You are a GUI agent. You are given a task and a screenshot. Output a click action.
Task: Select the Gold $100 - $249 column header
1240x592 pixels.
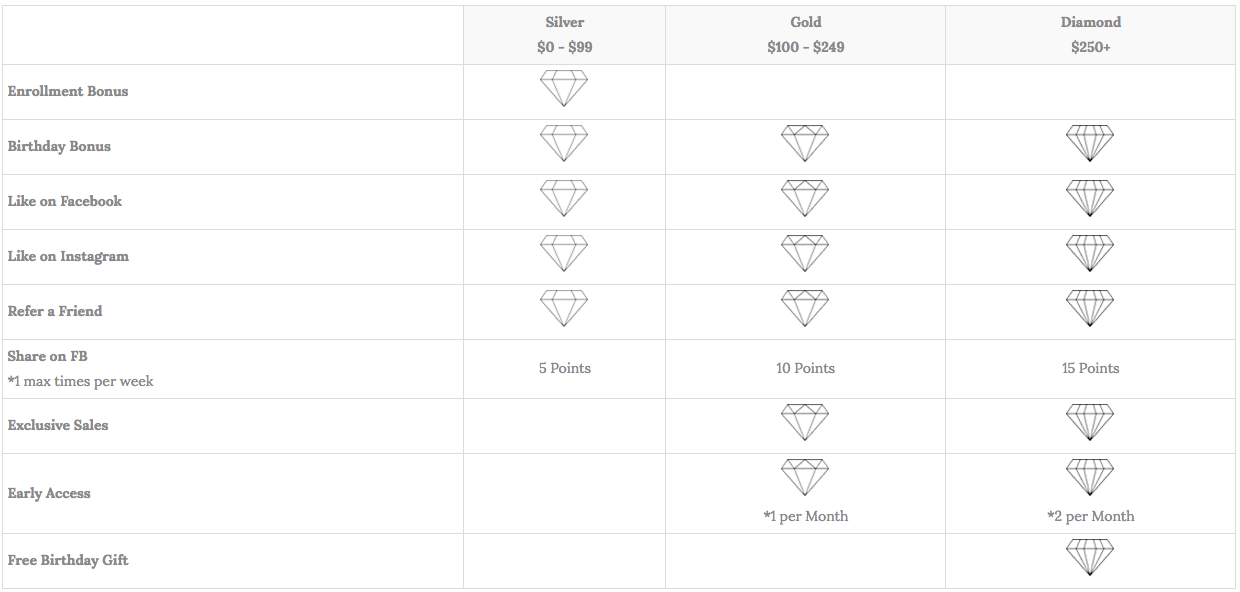tap(806, 35)
